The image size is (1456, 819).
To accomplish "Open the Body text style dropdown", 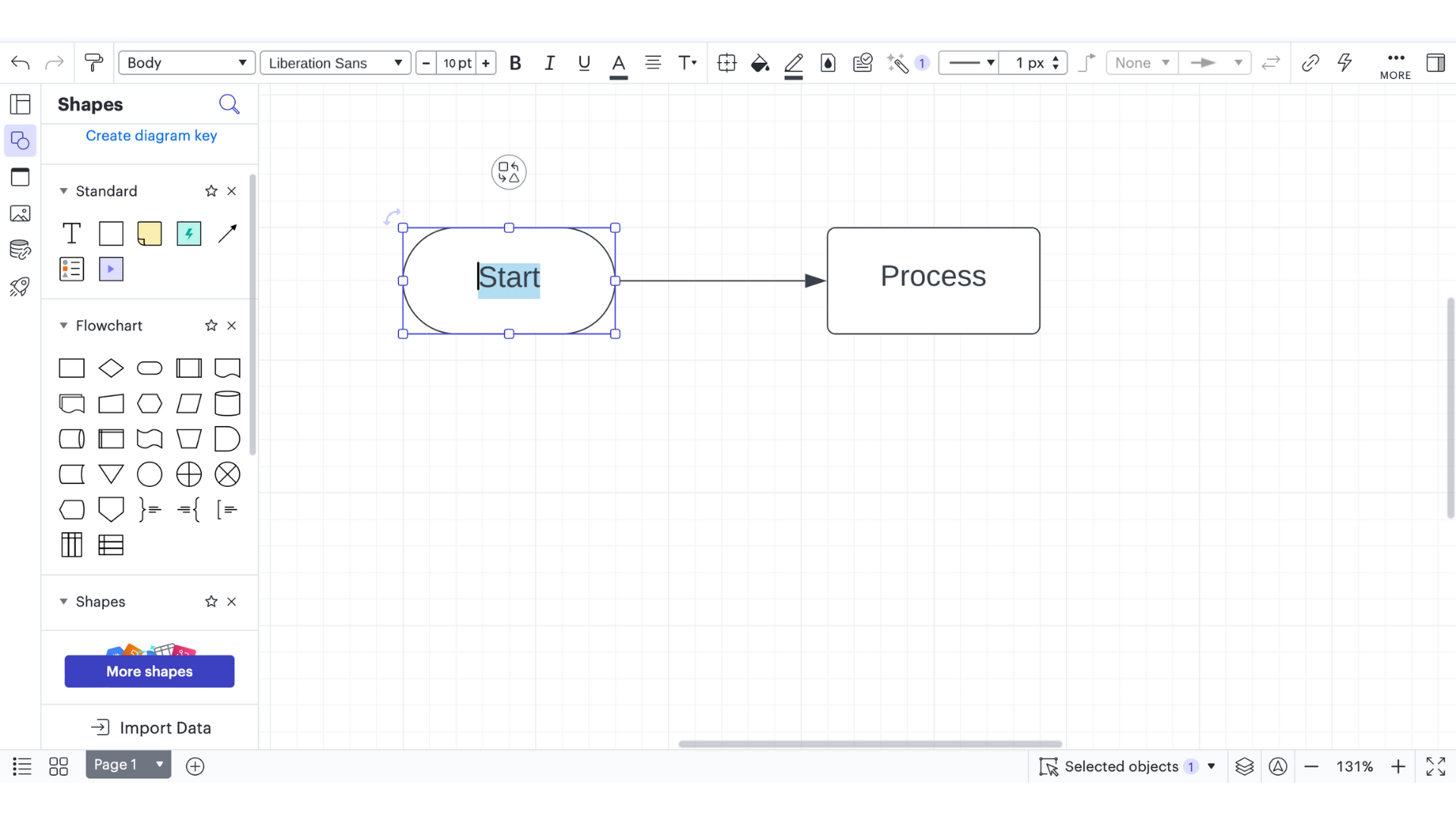I will pyautogui.click(x=187, y=63).
